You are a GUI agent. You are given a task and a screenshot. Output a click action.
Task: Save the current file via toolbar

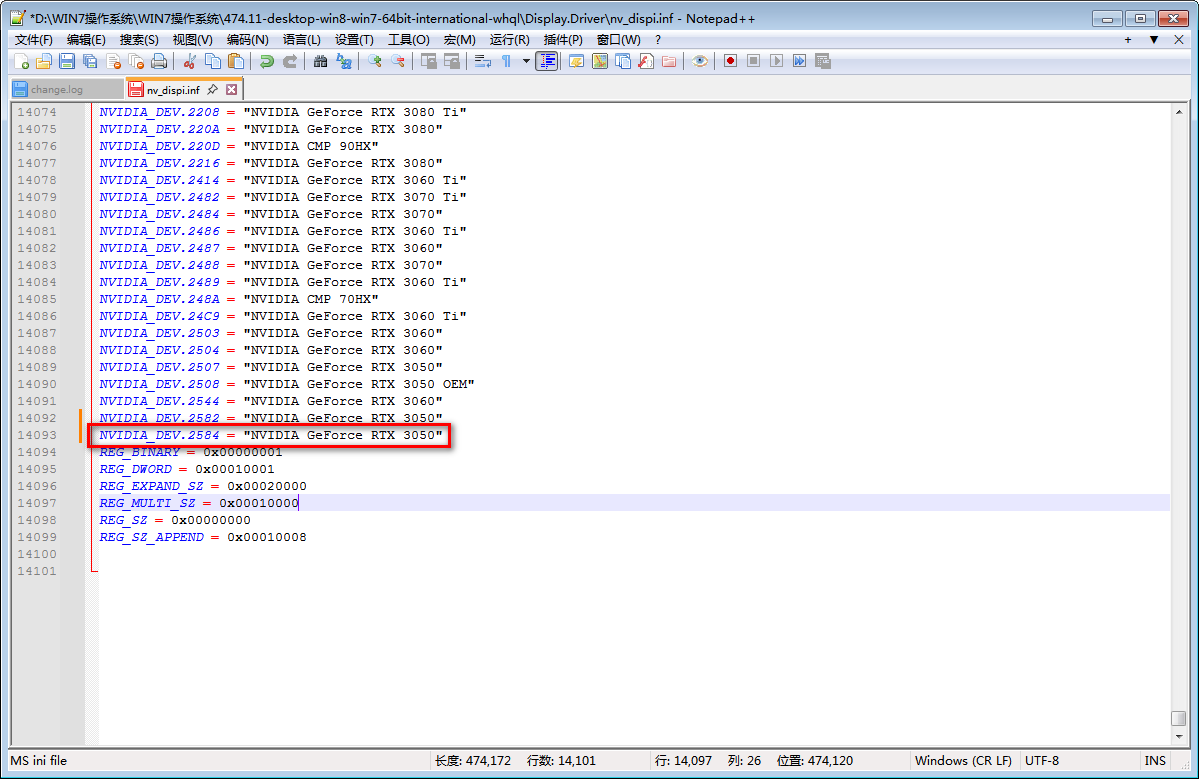67,61
